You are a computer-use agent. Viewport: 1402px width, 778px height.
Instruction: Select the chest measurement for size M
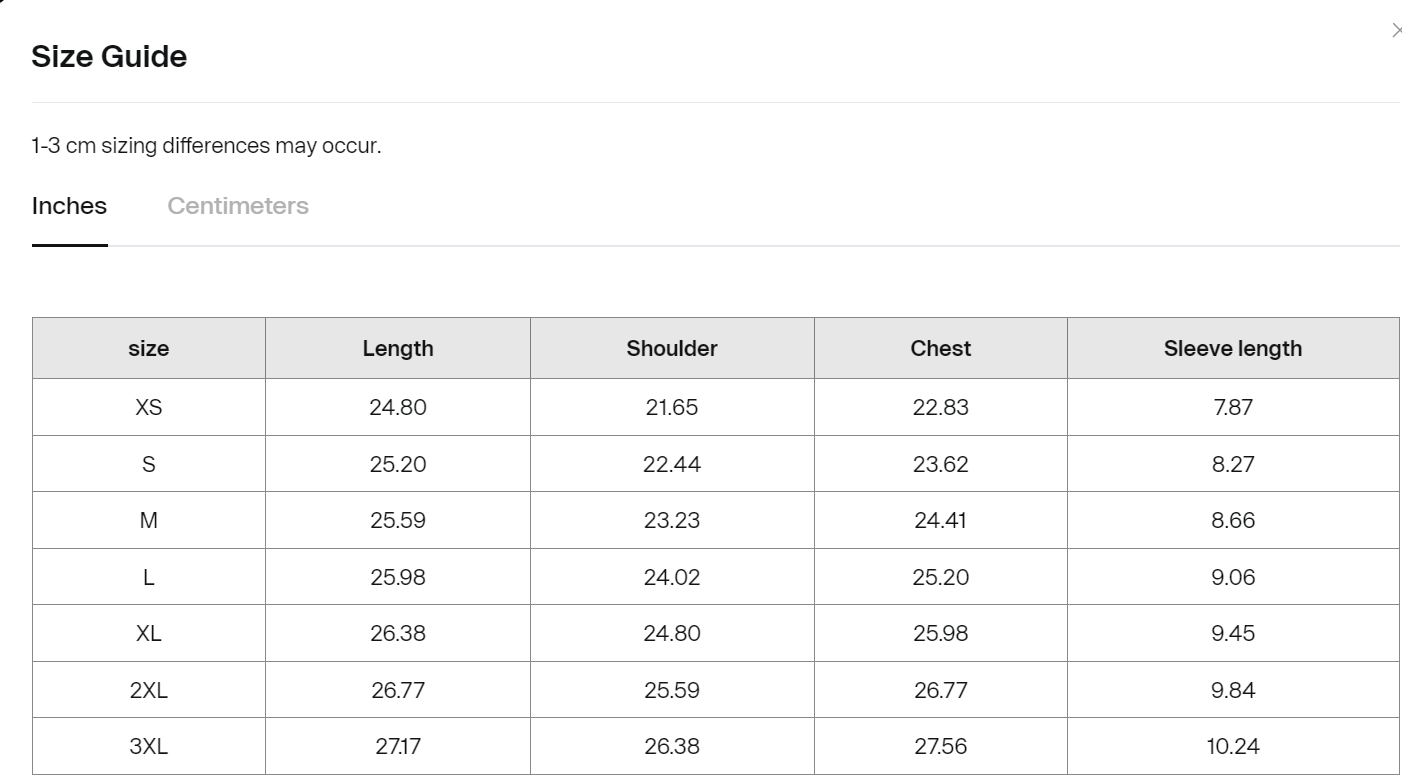(x=940, y=519)
